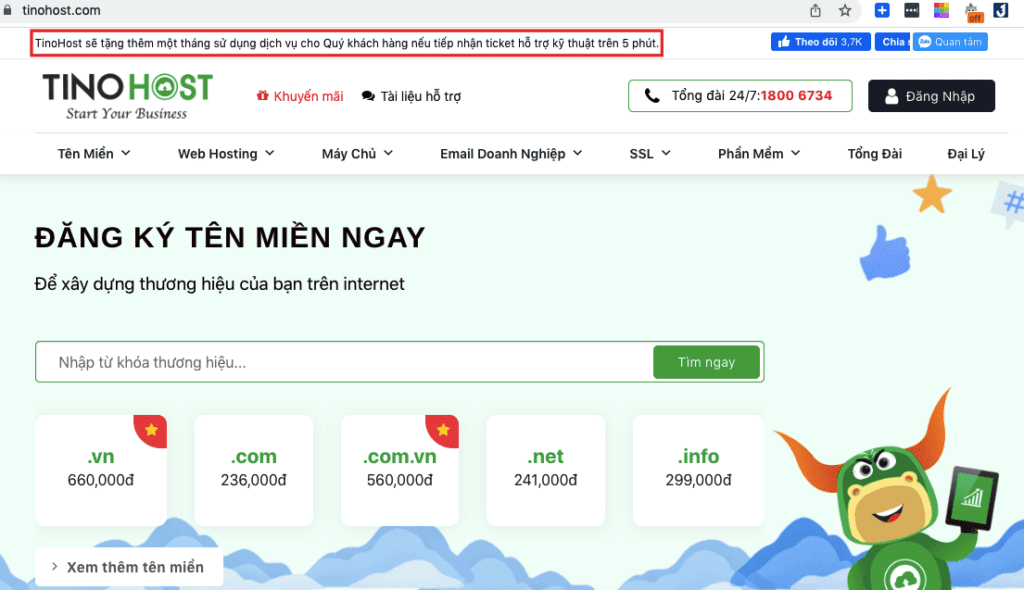Call hotline 1800 6734 link
Screen dimensions: 1024x590
pyautogui.click(x=796, y=95)
